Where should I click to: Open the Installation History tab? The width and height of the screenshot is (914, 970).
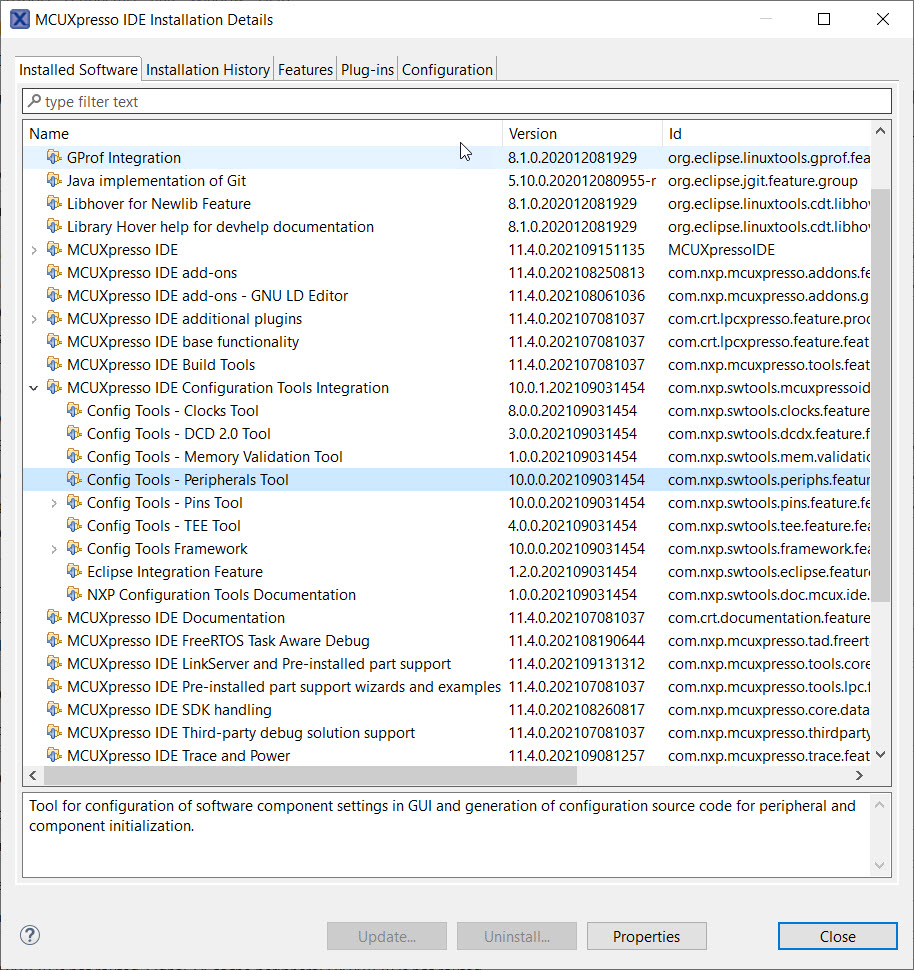point(207,69)
